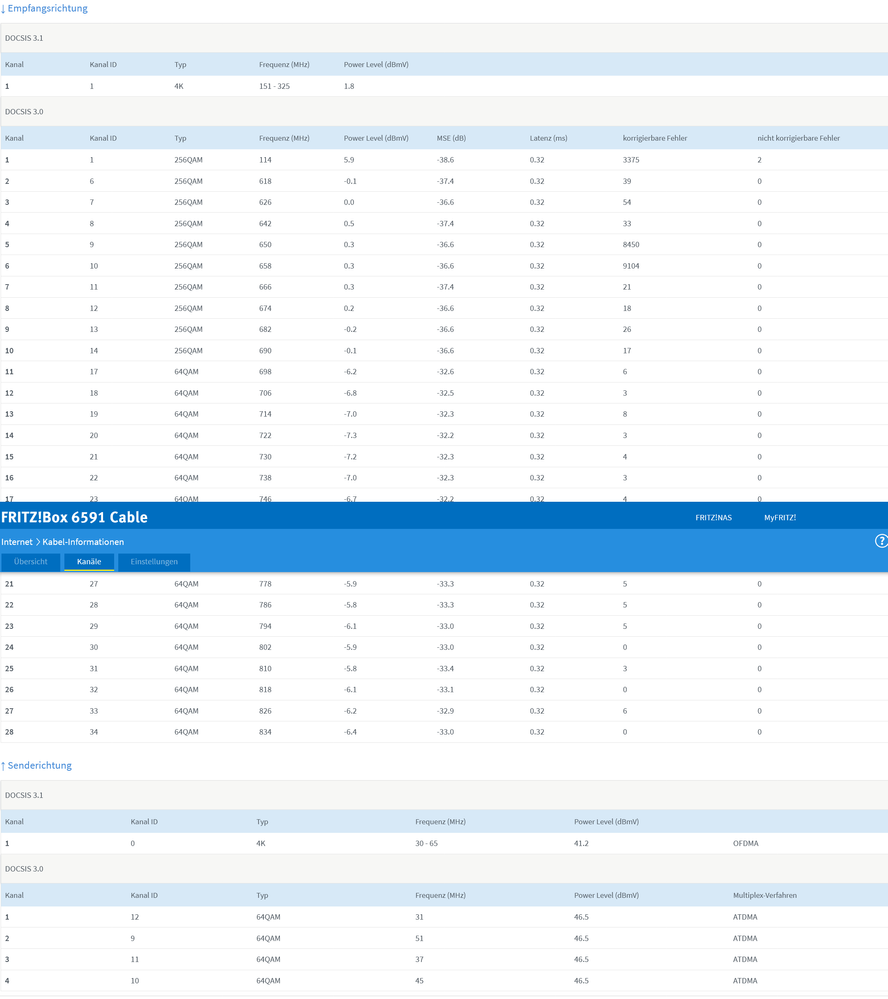The height and width of the screenshot is (999, 888).
Task: Select the value 3375 correctable errors
Action: tap(631, 160)
